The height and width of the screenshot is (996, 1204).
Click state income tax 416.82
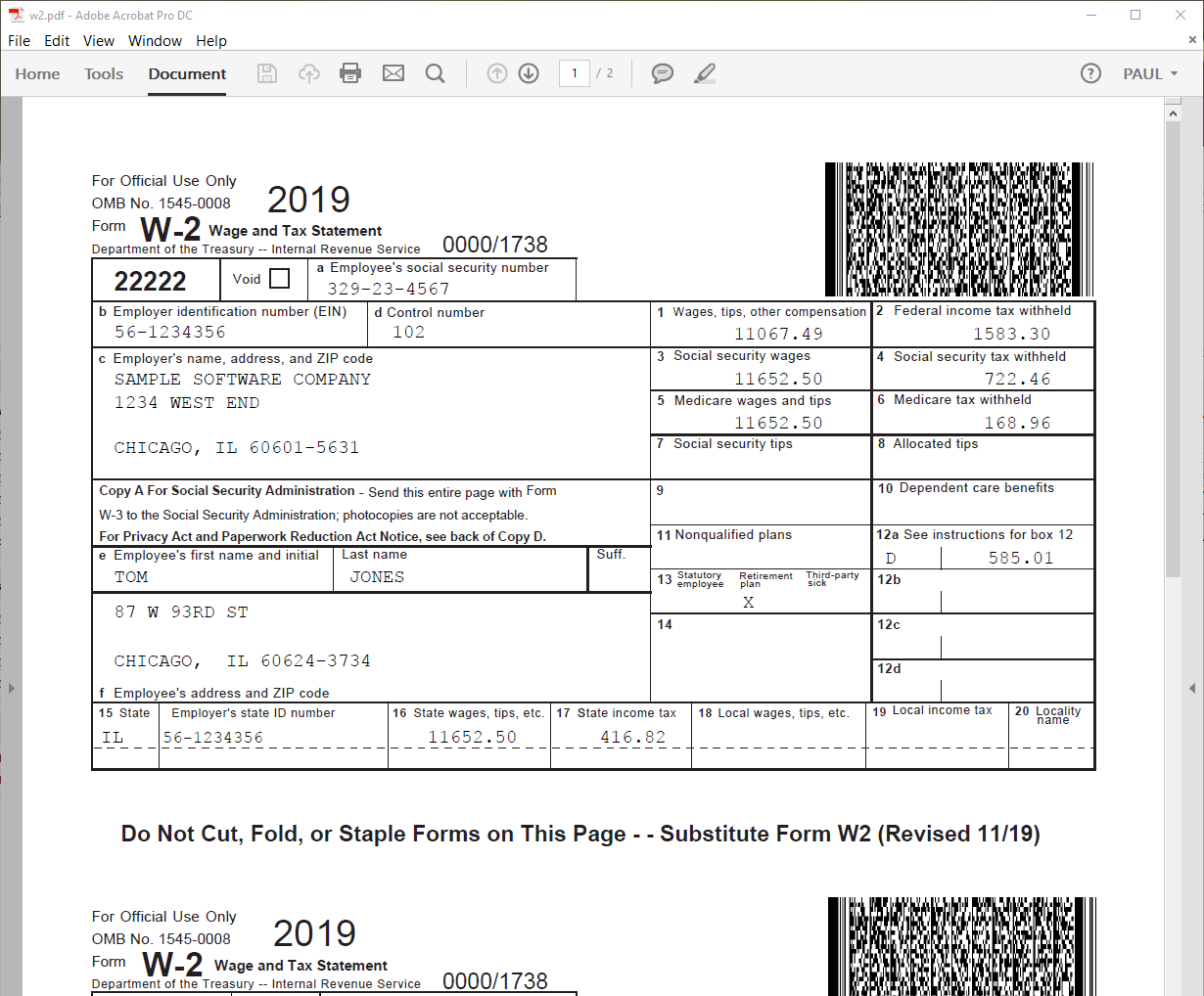633,737
